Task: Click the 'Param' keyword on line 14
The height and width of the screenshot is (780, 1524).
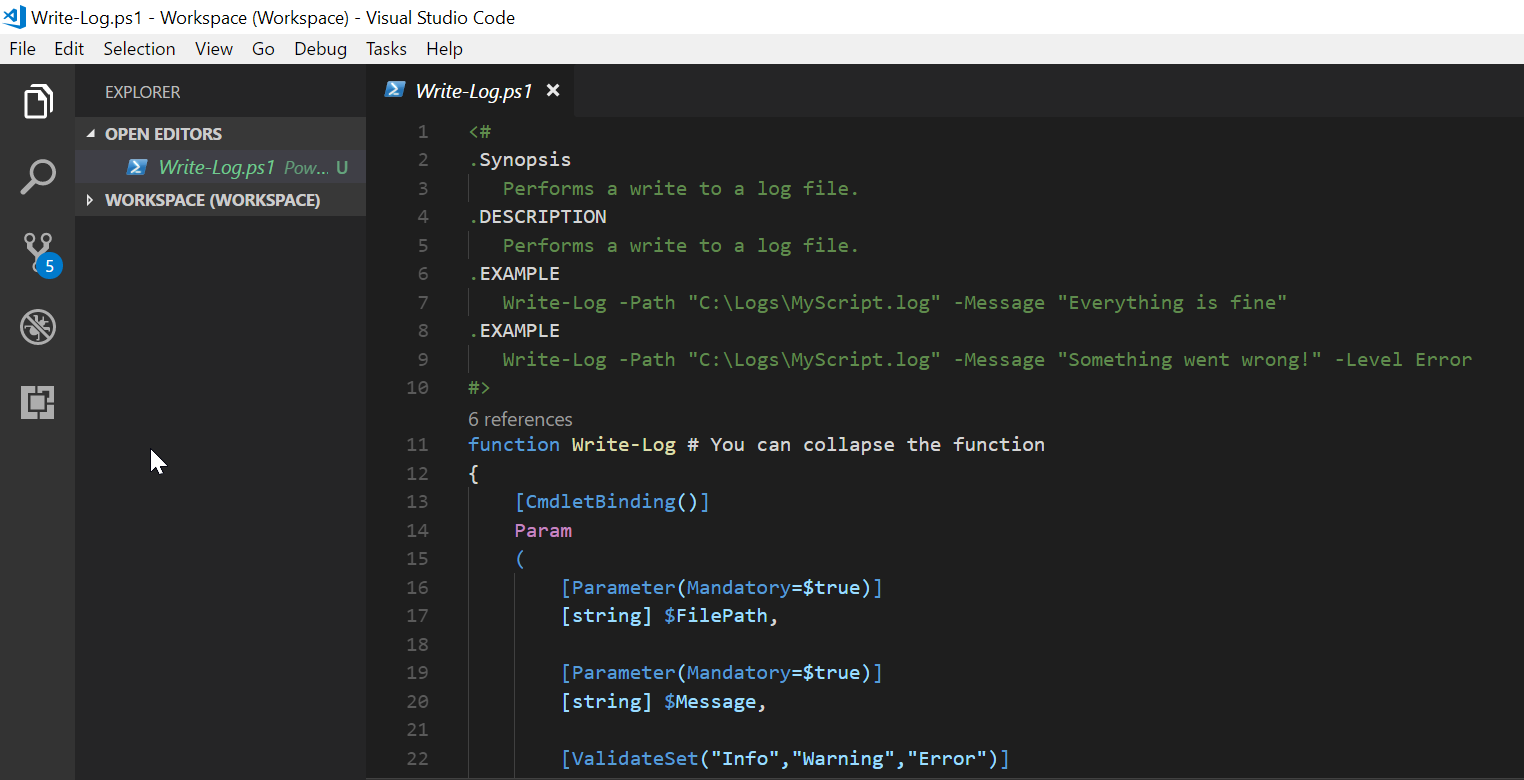Action: 543,530
